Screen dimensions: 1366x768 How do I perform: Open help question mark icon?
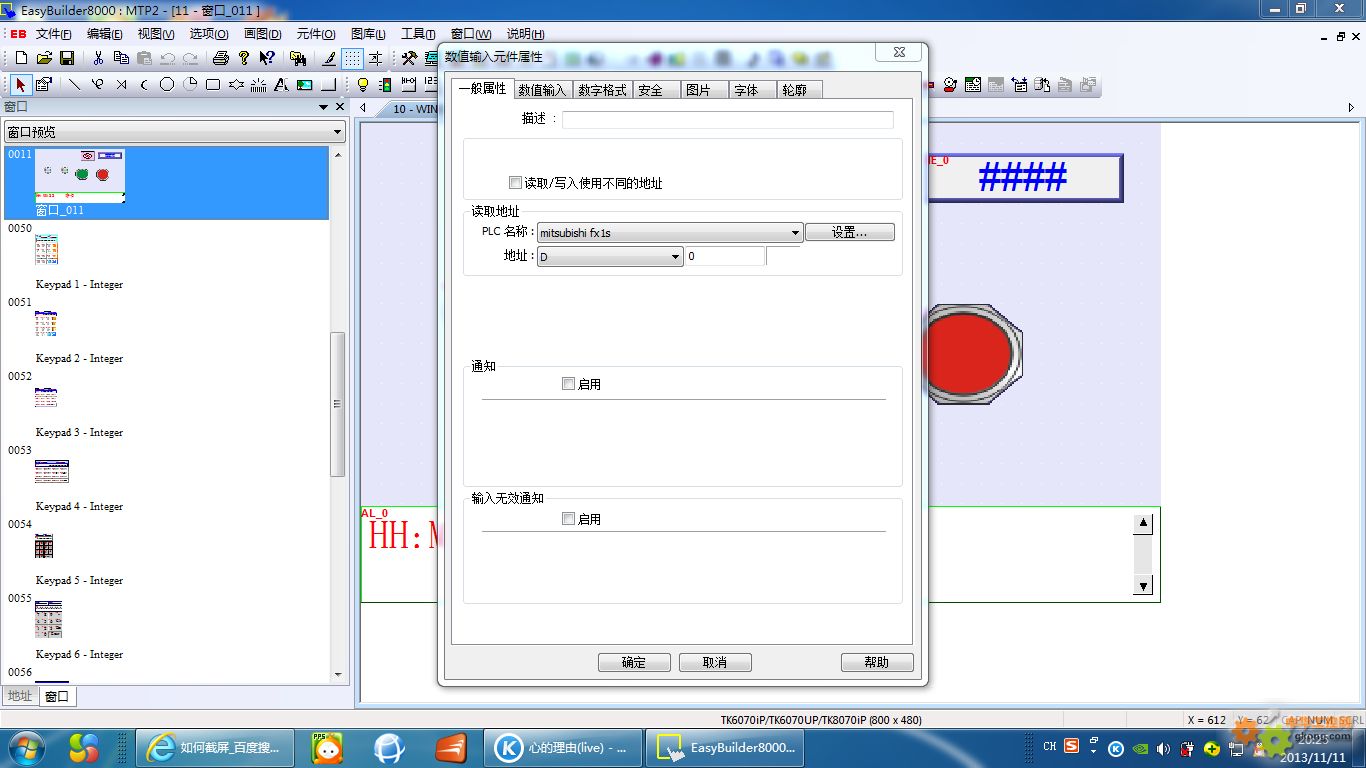tap(244, 59)
